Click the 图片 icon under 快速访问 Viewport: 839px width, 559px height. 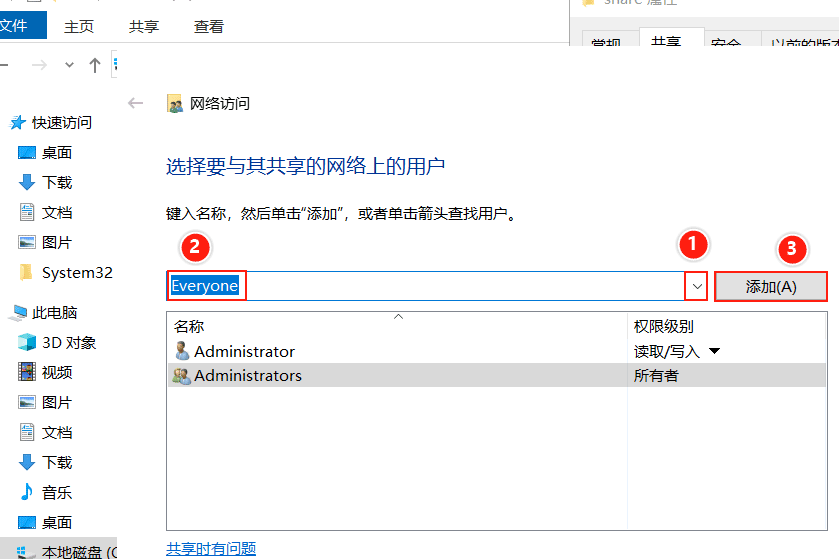pos(27,242)
